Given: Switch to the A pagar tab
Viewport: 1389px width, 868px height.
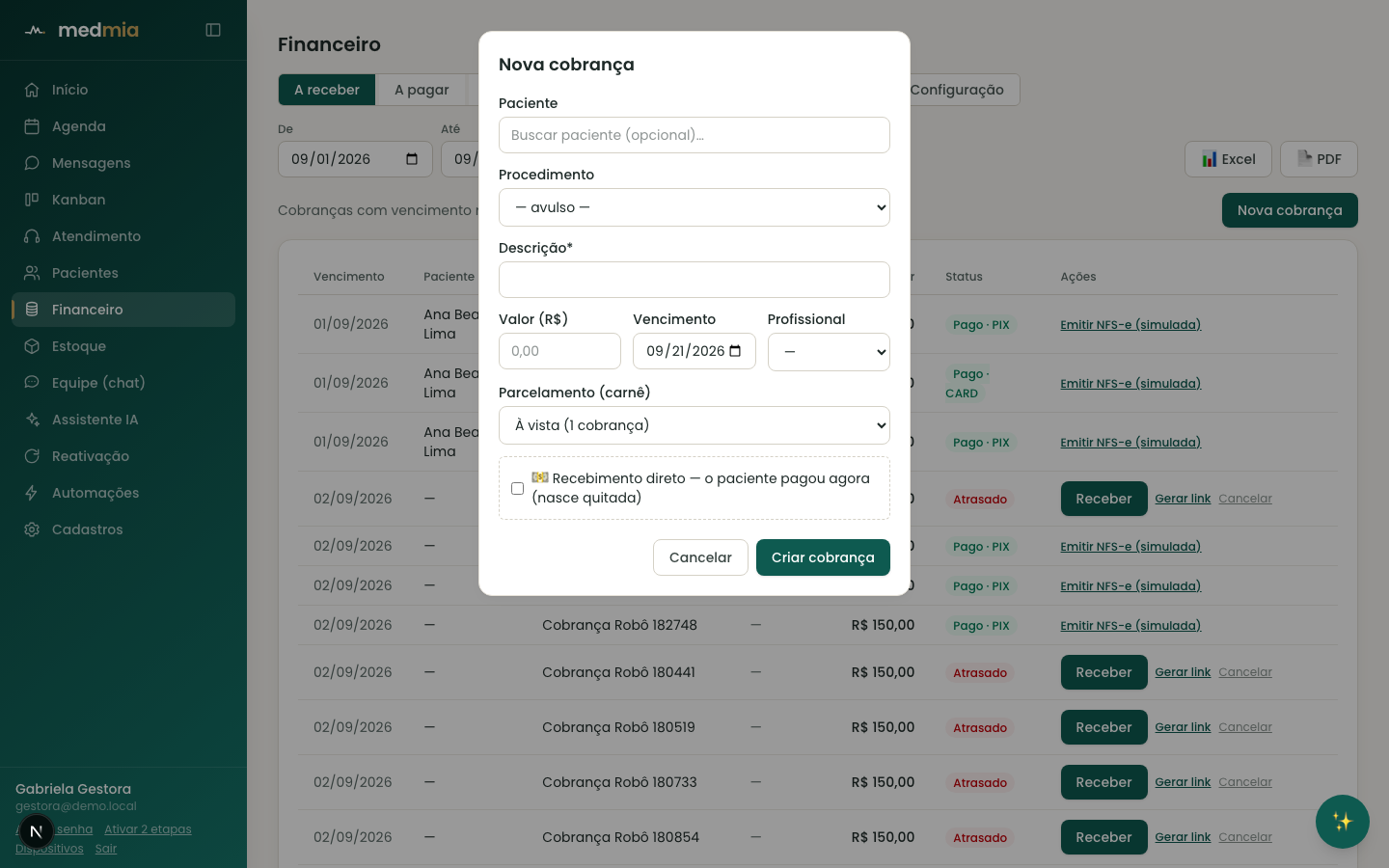Looking at the screenshot, I should point(422,90).
